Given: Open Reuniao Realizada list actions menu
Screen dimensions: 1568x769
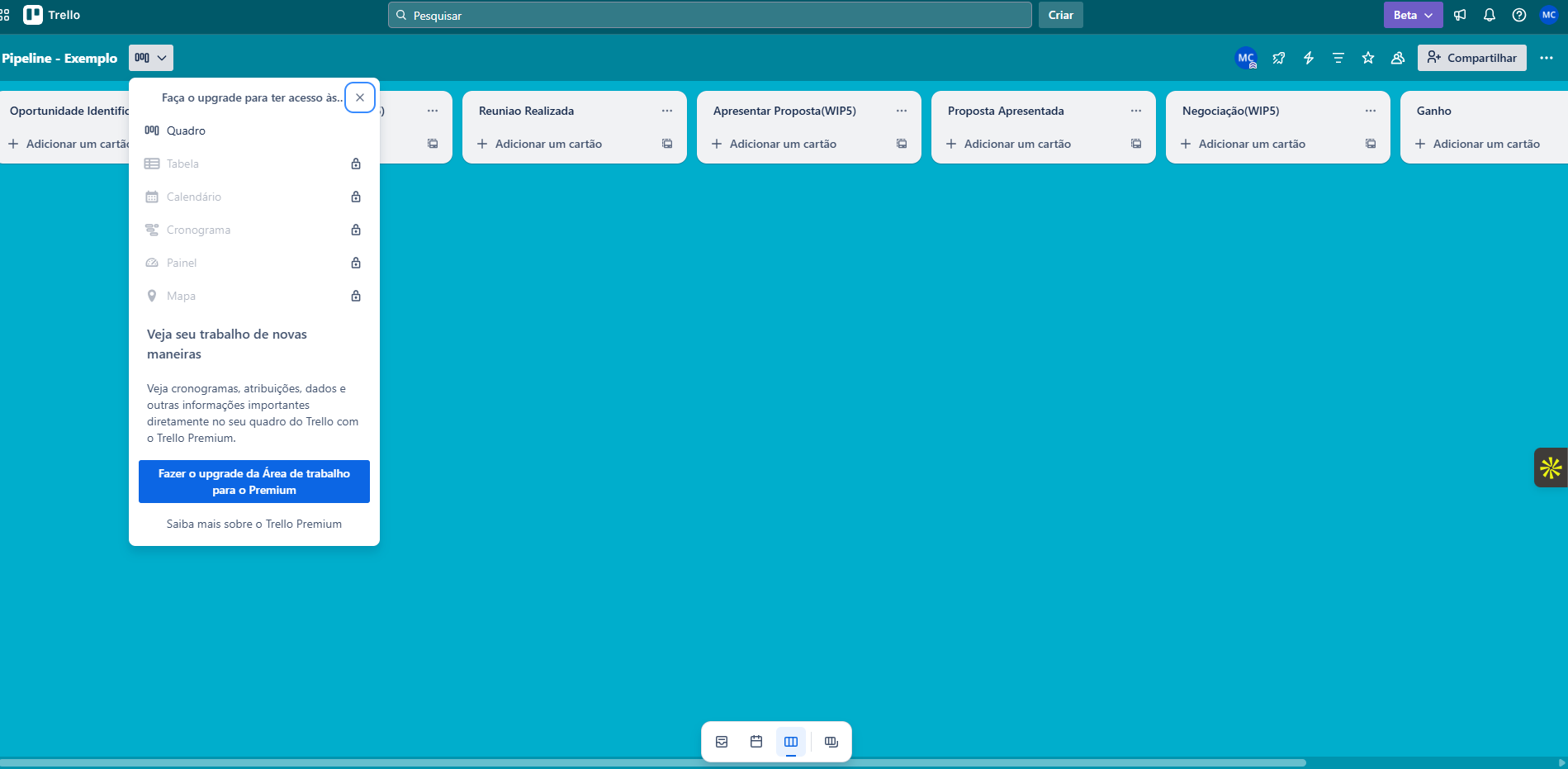Looking at the screenshot, I should point(667,111).
